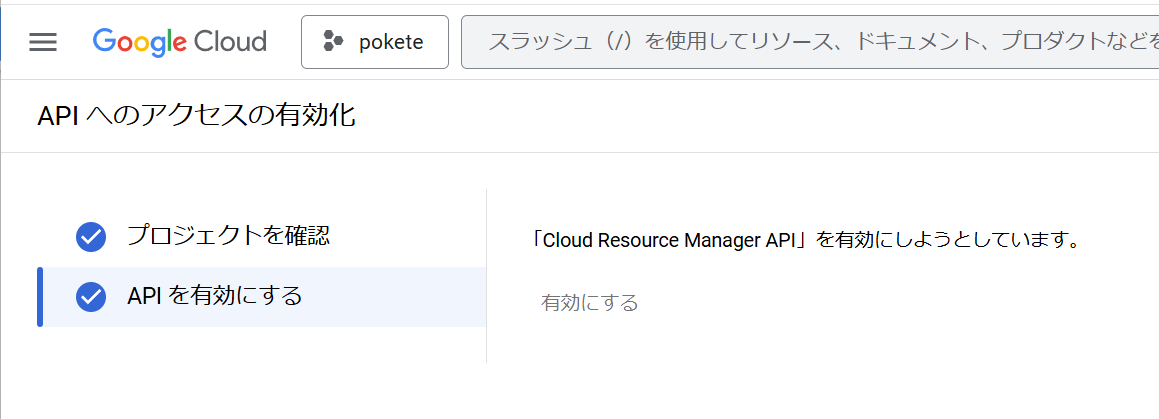1159x419 pixels.
Task: Click the blue checkmark for API を有効にする
Action: click(91, 297)
